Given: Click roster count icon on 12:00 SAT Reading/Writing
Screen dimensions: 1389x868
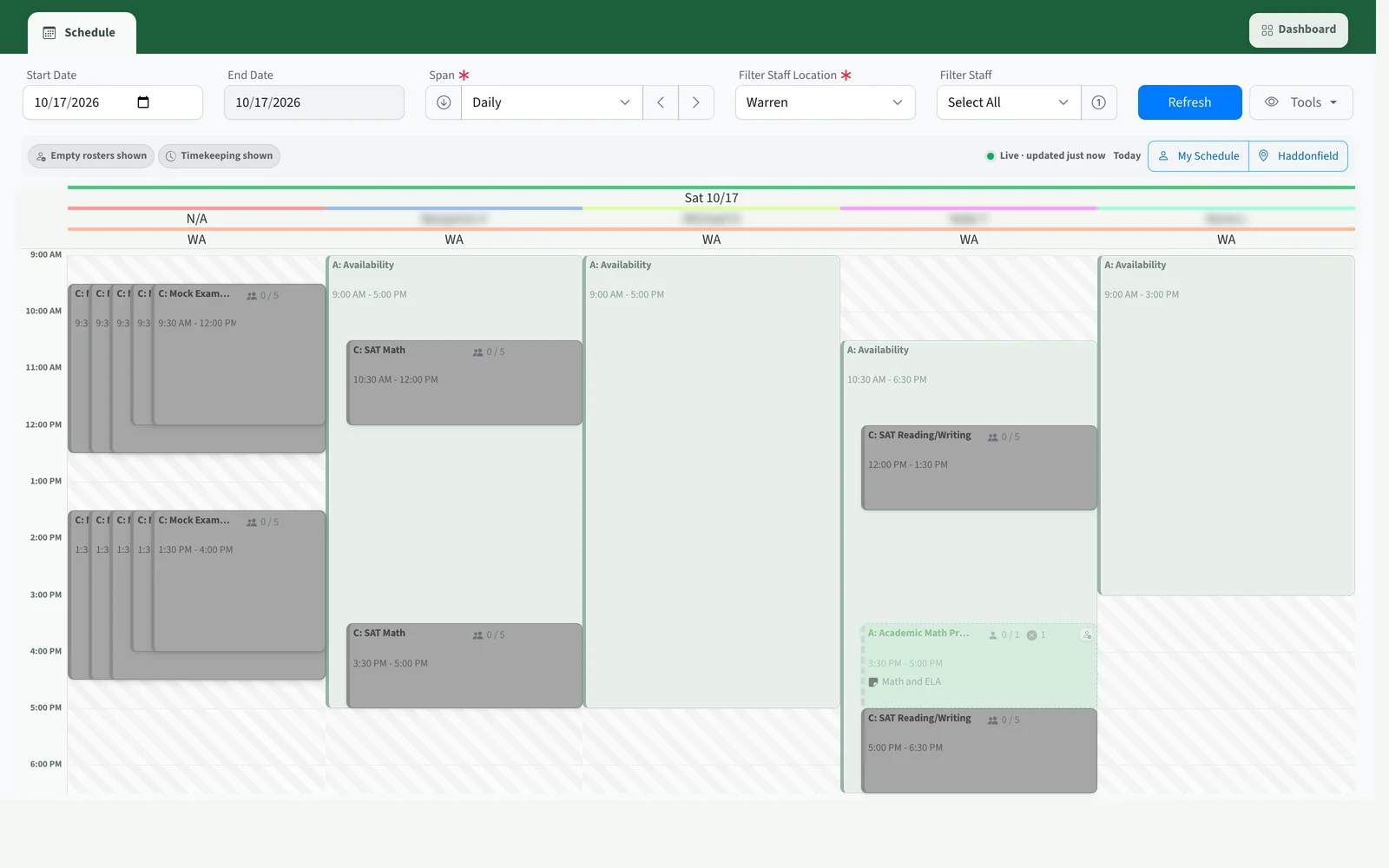Looking at the screenshot, I should pos(993,437).
